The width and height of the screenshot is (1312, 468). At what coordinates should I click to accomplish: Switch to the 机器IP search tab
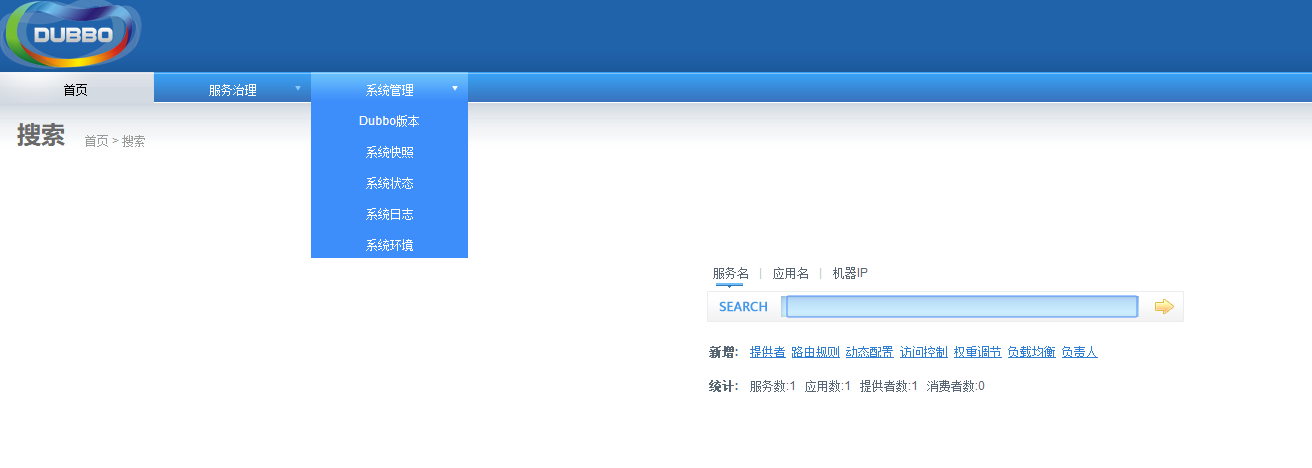point(850,273)
